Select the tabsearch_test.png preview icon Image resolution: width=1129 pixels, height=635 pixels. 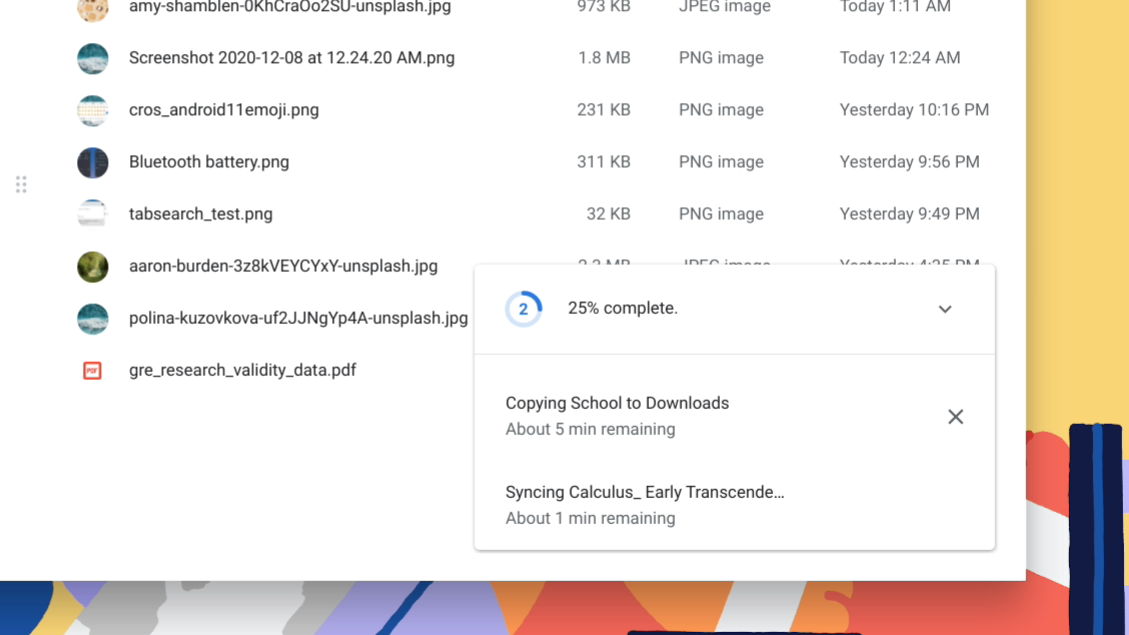coord(92,213)
